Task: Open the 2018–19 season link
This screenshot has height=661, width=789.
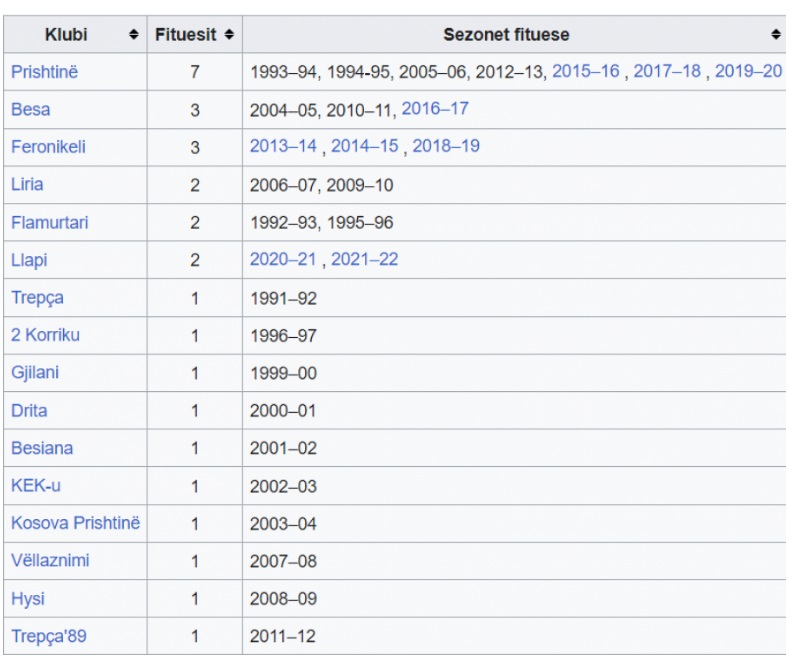Action: (446, 146)
